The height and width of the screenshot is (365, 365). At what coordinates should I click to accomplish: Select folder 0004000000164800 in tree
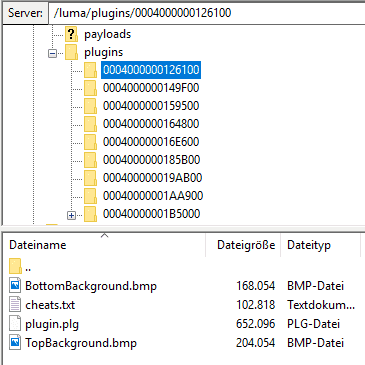point(151,124)
